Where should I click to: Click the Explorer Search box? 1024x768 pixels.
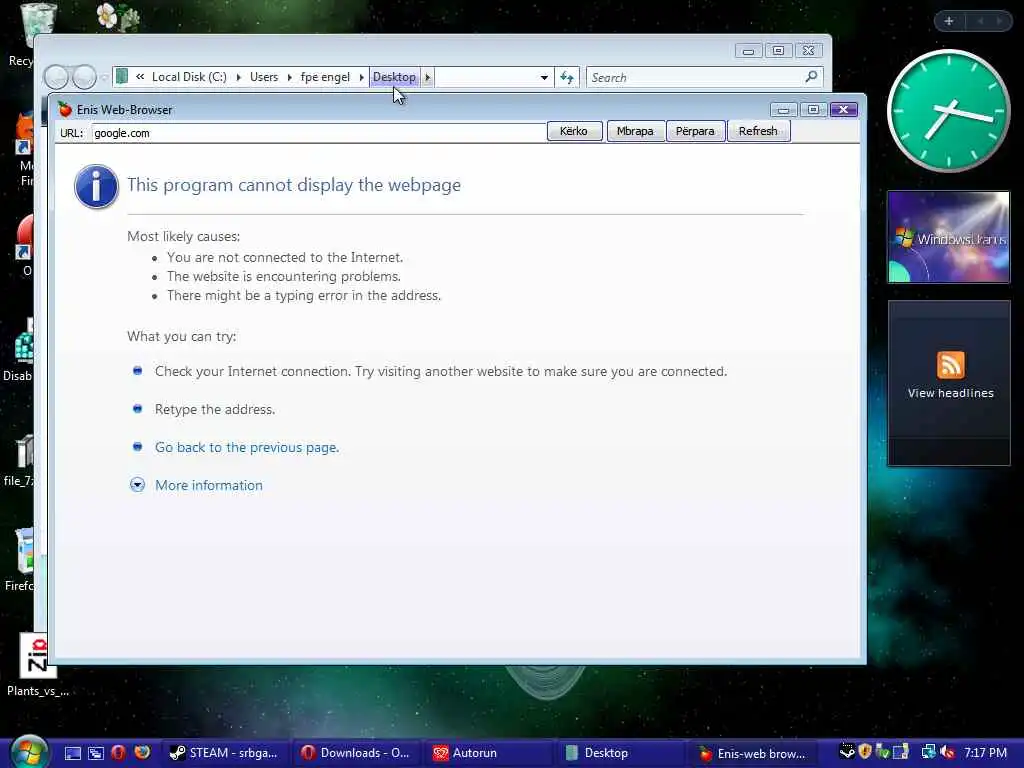(x=695, y=78)
